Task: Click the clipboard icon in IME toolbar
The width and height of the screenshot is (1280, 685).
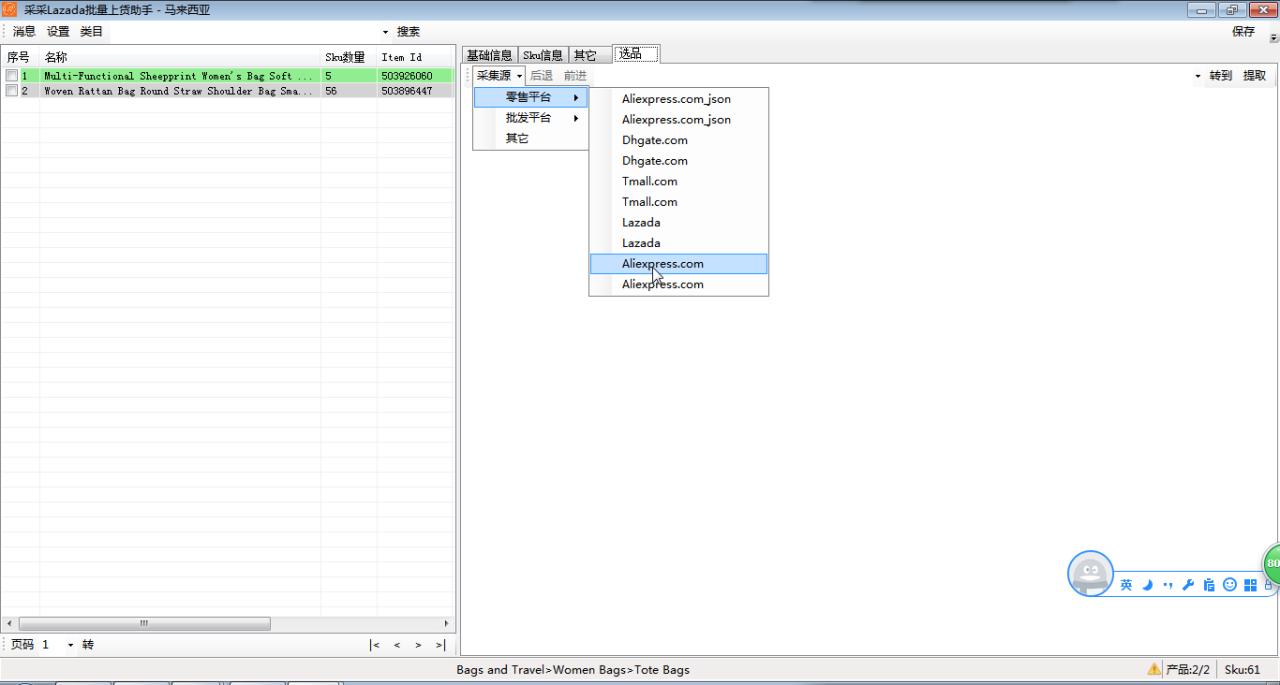Action: tap(1209, 585)
